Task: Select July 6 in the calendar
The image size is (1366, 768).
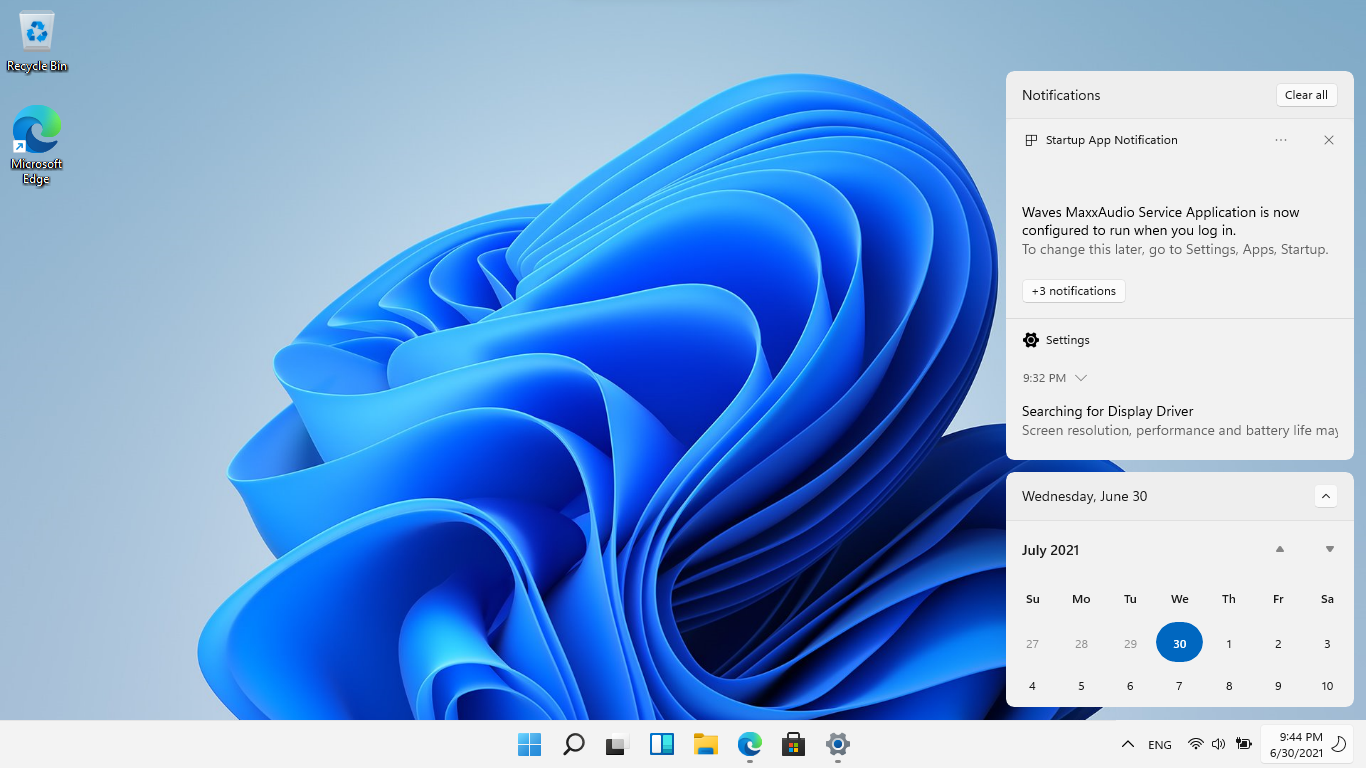Action: [x=1130, y=686]
